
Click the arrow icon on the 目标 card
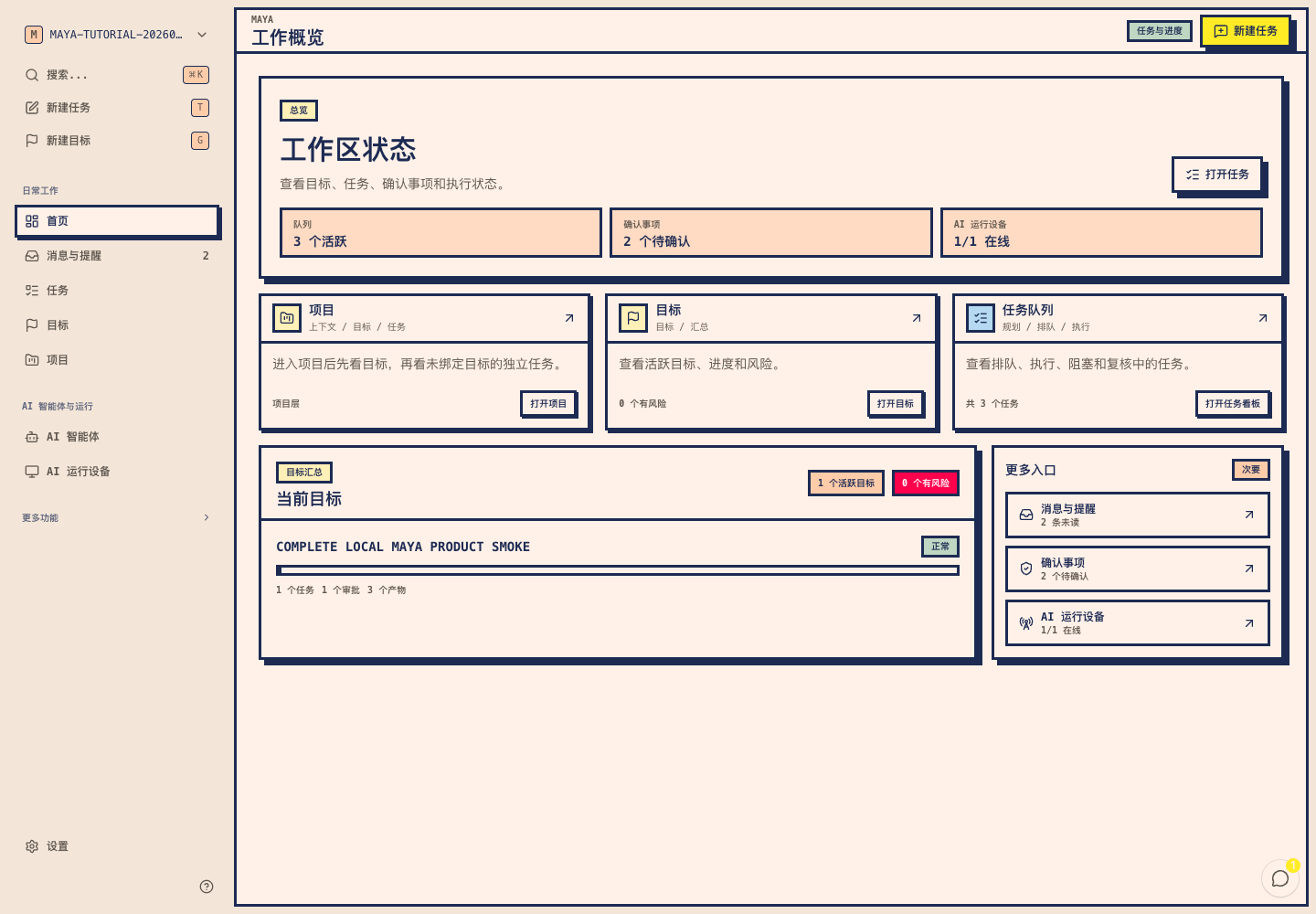point(917,318)
